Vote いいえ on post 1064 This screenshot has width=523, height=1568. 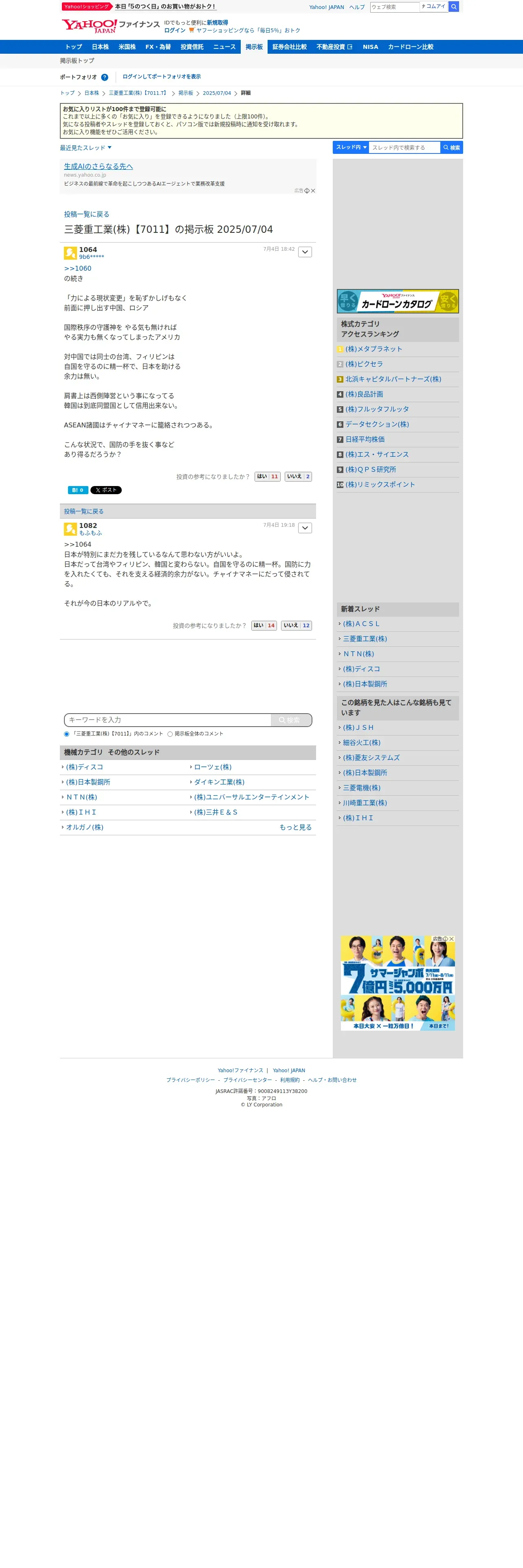coord(298,477)
